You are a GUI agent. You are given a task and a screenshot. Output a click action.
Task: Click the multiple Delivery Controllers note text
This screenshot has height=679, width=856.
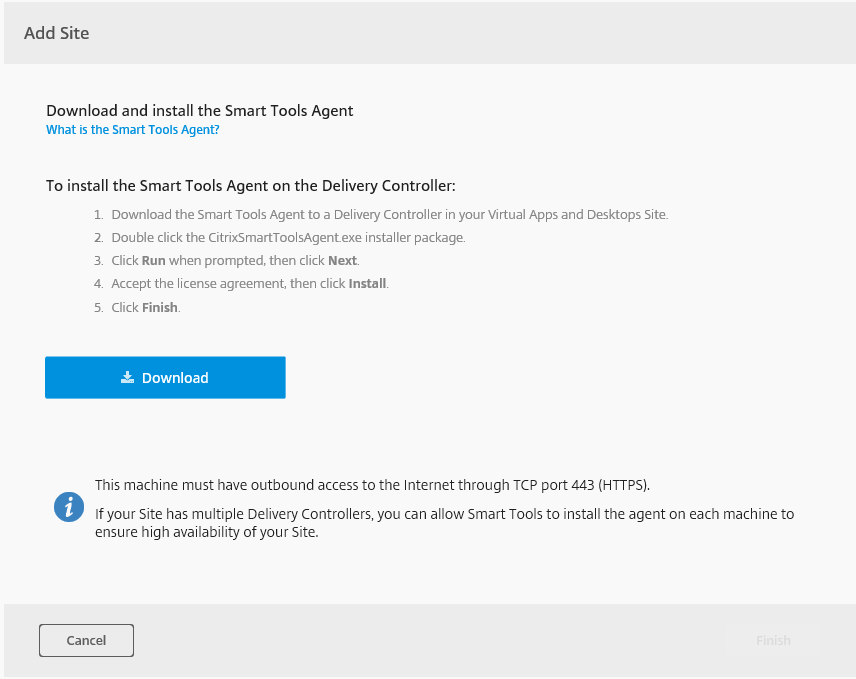coord(444,514)
